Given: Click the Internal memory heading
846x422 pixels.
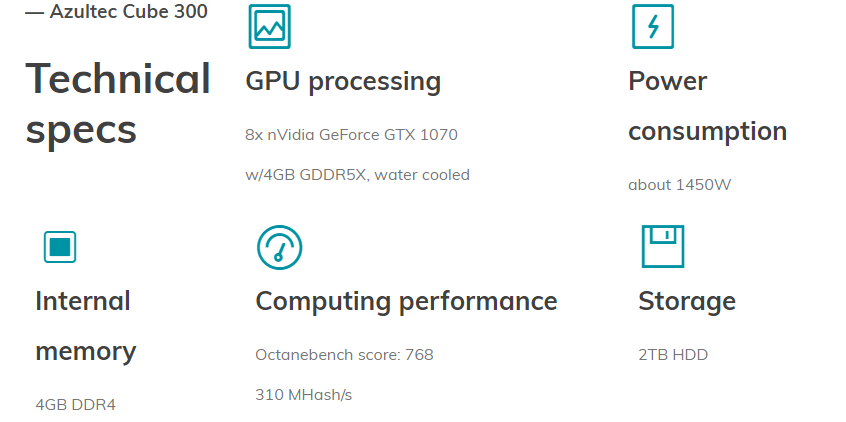Looking at the screenshot, I should click(x=85, y=326).
